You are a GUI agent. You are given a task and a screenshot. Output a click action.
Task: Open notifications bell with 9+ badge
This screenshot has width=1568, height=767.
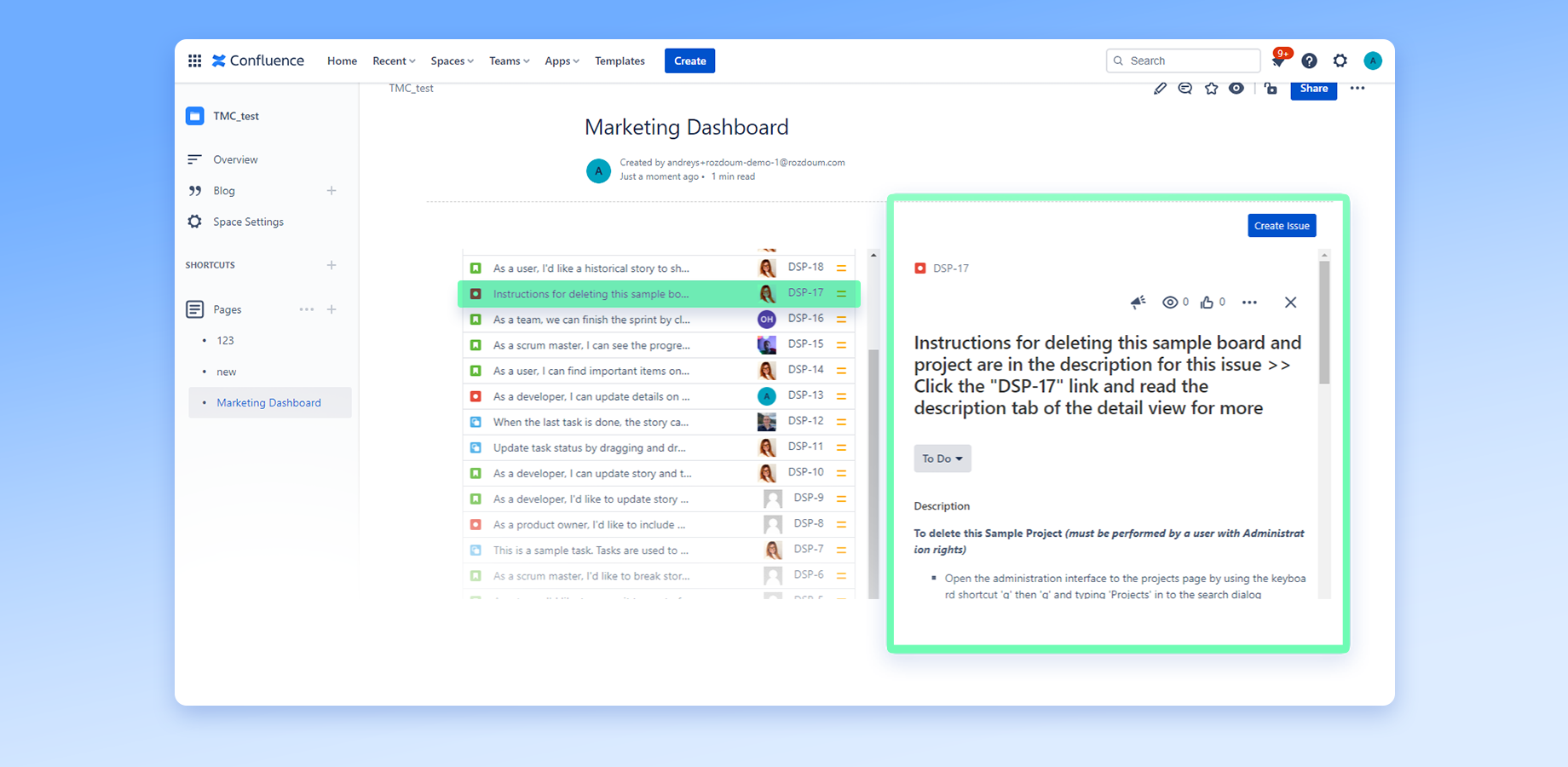coord(1278,61)
